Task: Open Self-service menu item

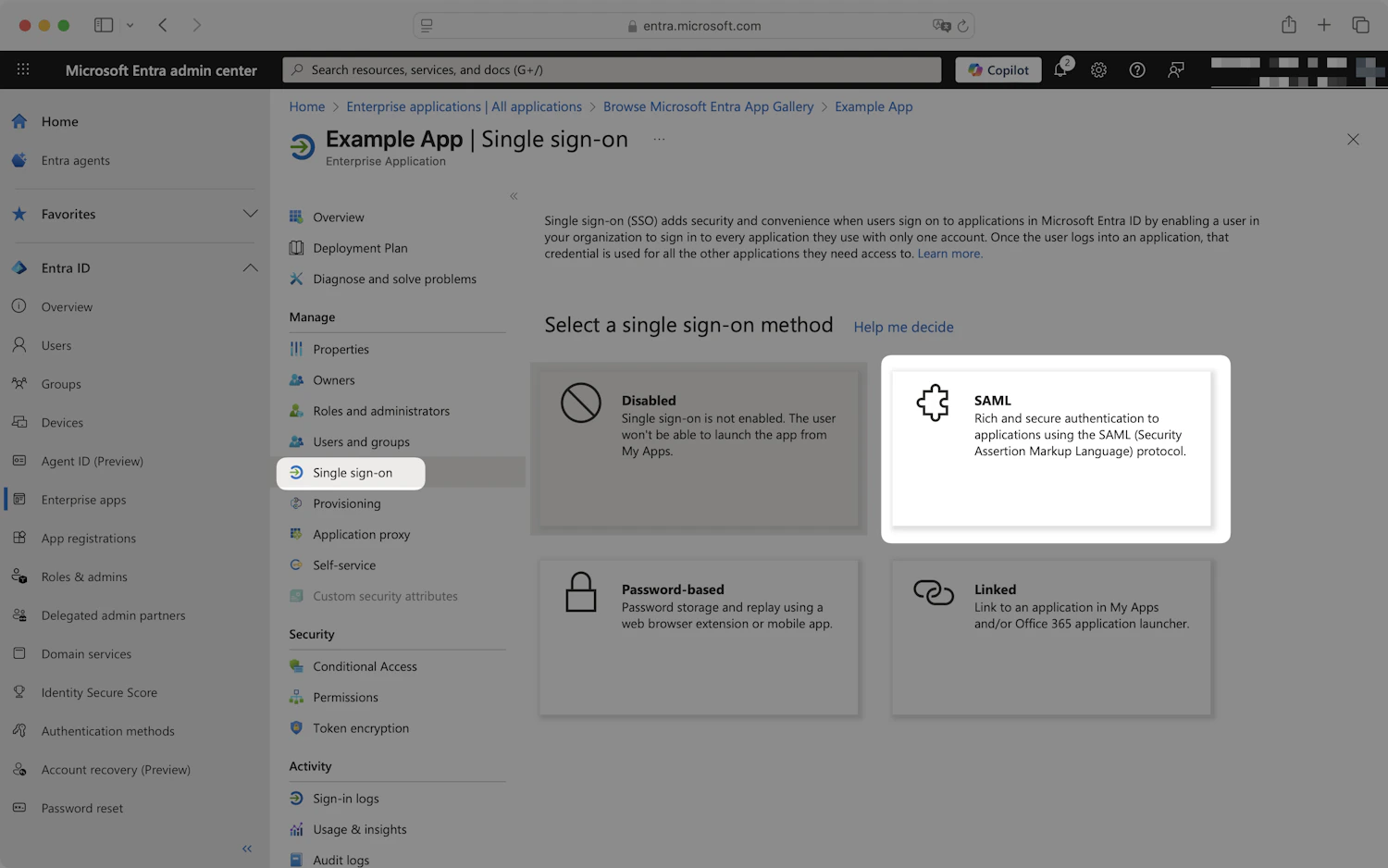Action: coord(344,565)
